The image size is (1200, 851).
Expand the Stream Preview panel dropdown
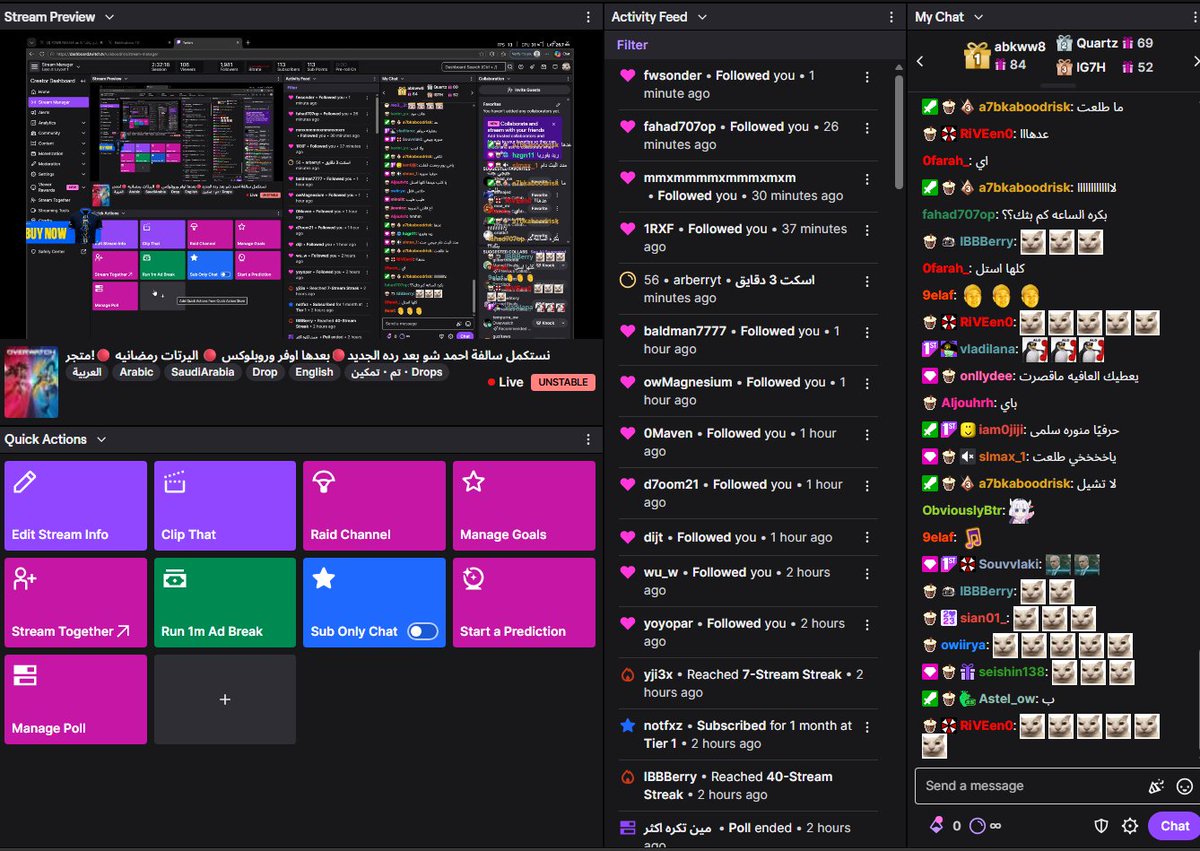(109, 17)
